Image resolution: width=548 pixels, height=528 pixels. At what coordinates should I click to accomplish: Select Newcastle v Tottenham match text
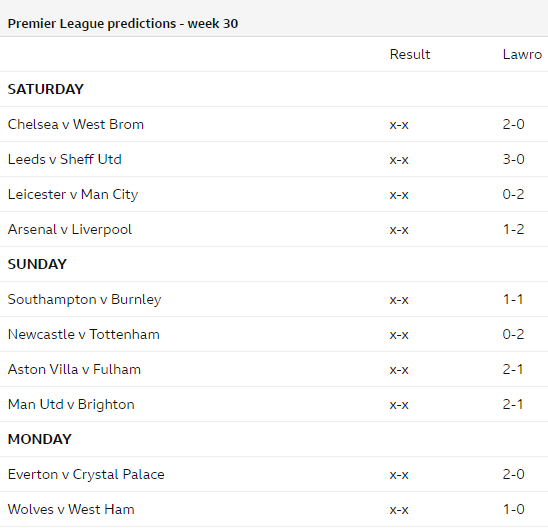point(84,334)
